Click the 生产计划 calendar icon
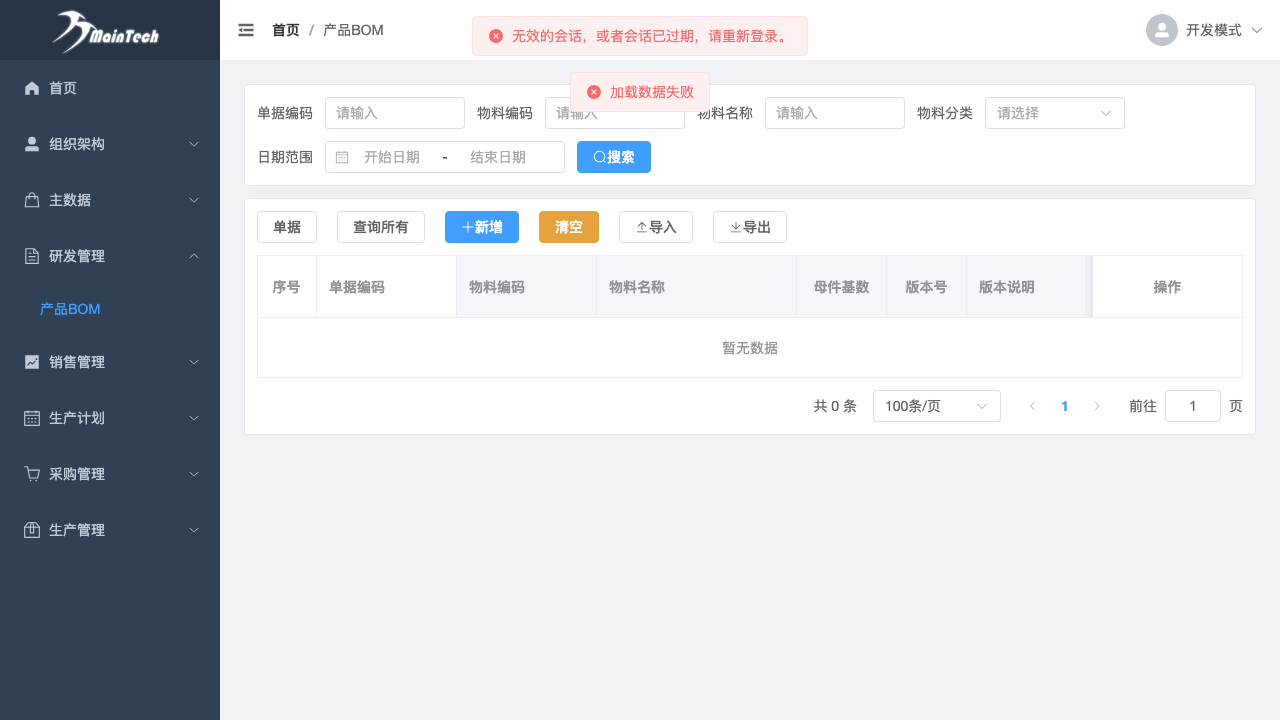The width and height of the screenshot is (1280, 720). coord(32,418)
